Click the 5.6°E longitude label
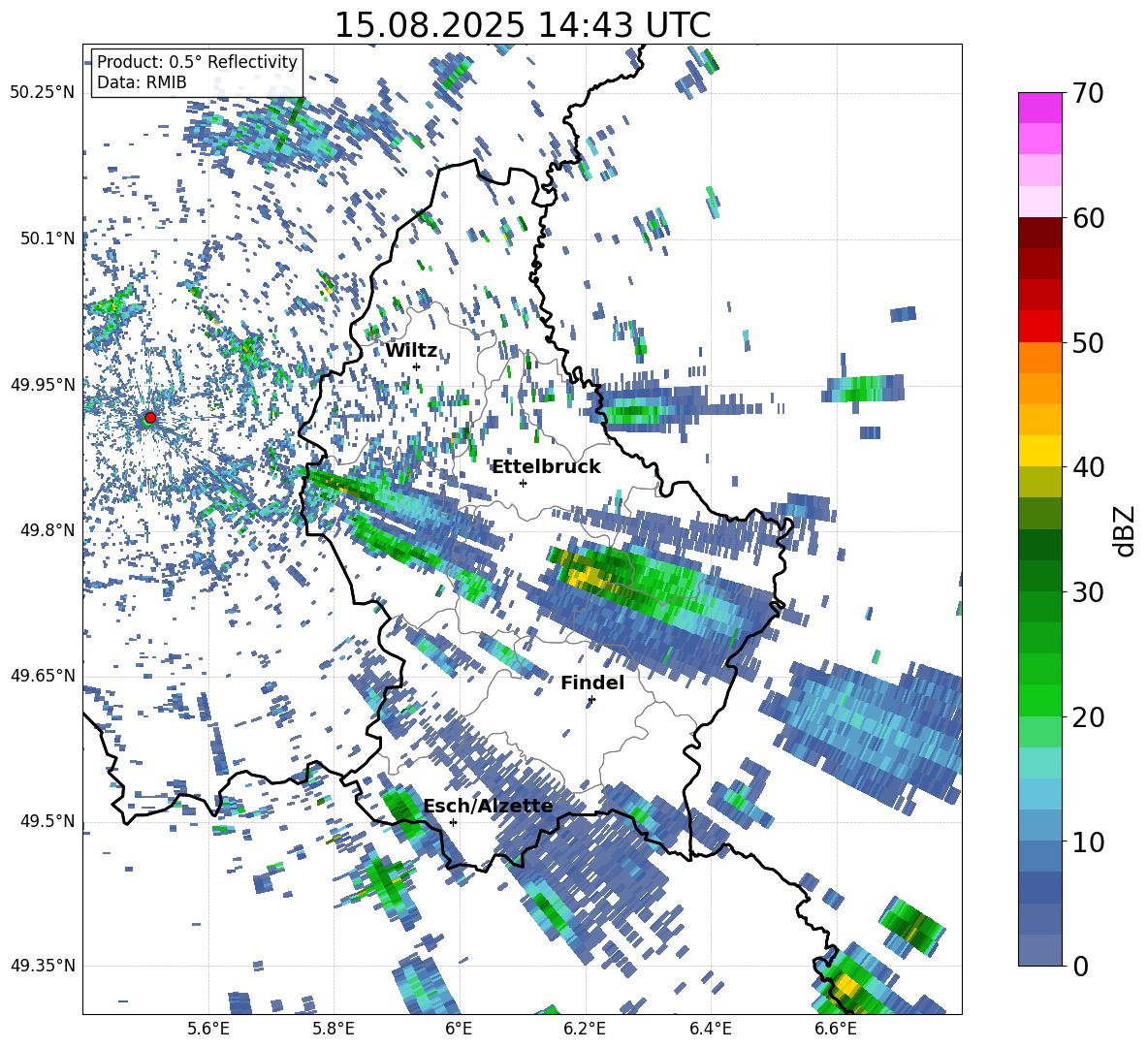This screenshot has width=1148, height=1048. (208, 1029)
